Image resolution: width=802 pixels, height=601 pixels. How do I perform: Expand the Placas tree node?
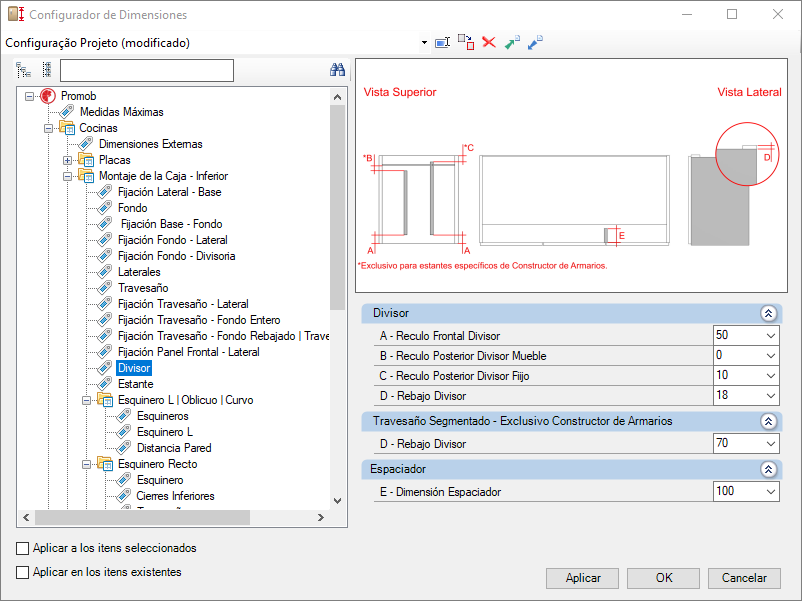[68, 160]
